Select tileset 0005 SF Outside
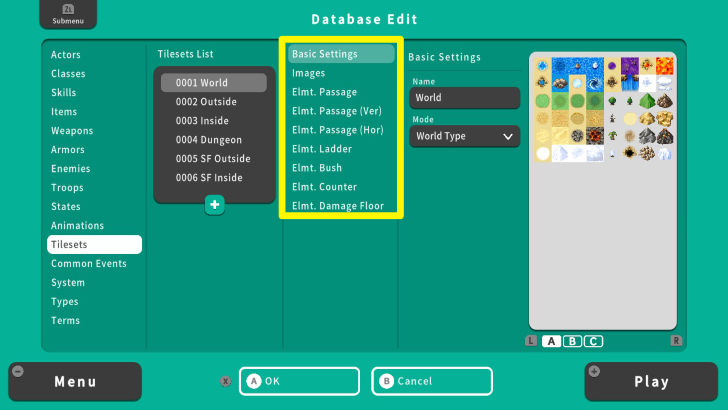Screen dimensions: 728x410 [x=214, y=159]
